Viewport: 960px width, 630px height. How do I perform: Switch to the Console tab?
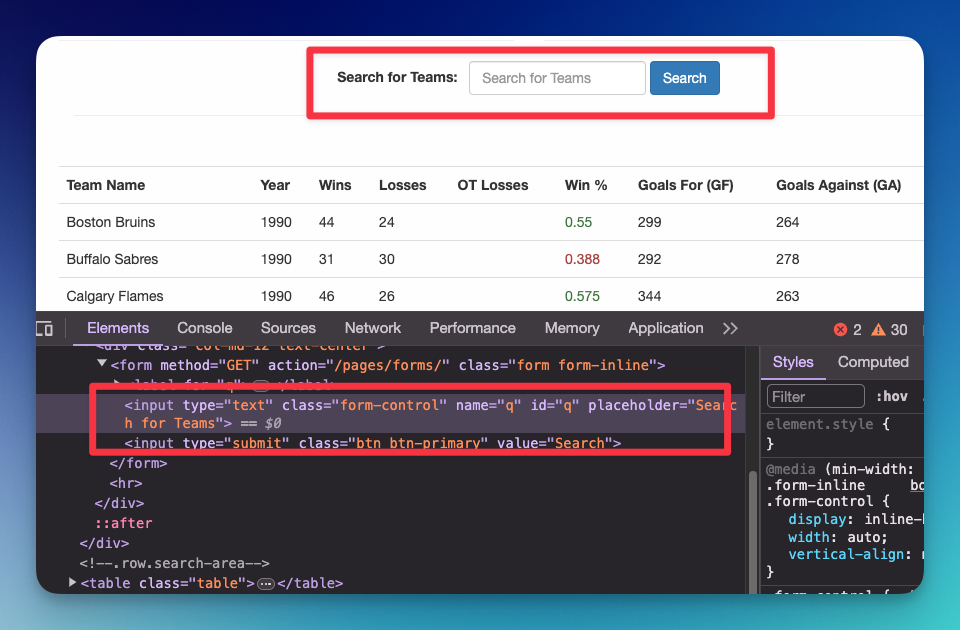(x=204, y=328)
